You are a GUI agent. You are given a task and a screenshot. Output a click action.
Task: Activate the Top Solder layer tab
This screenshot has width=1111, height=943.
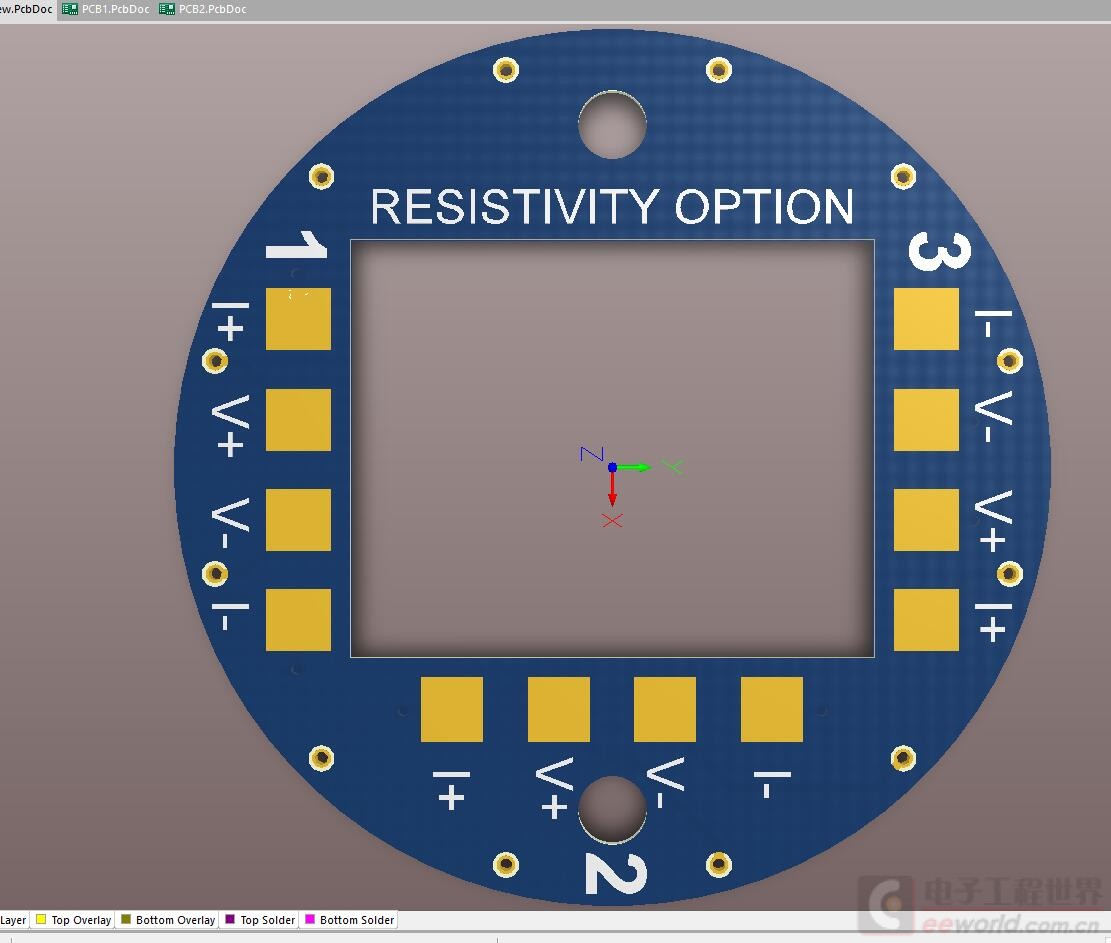click(x=259, y=920)
